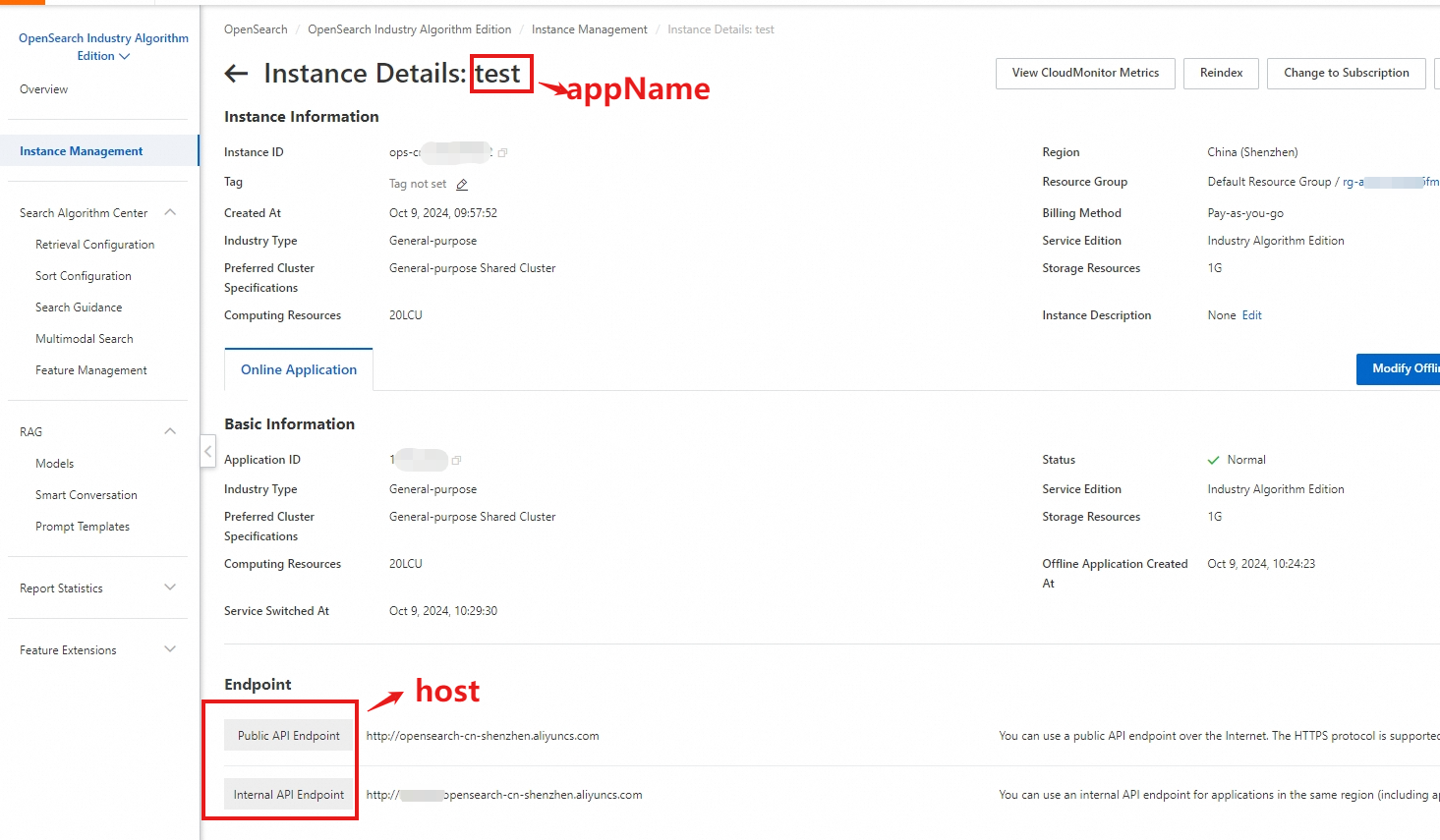Open Smart Conversation

86,495
